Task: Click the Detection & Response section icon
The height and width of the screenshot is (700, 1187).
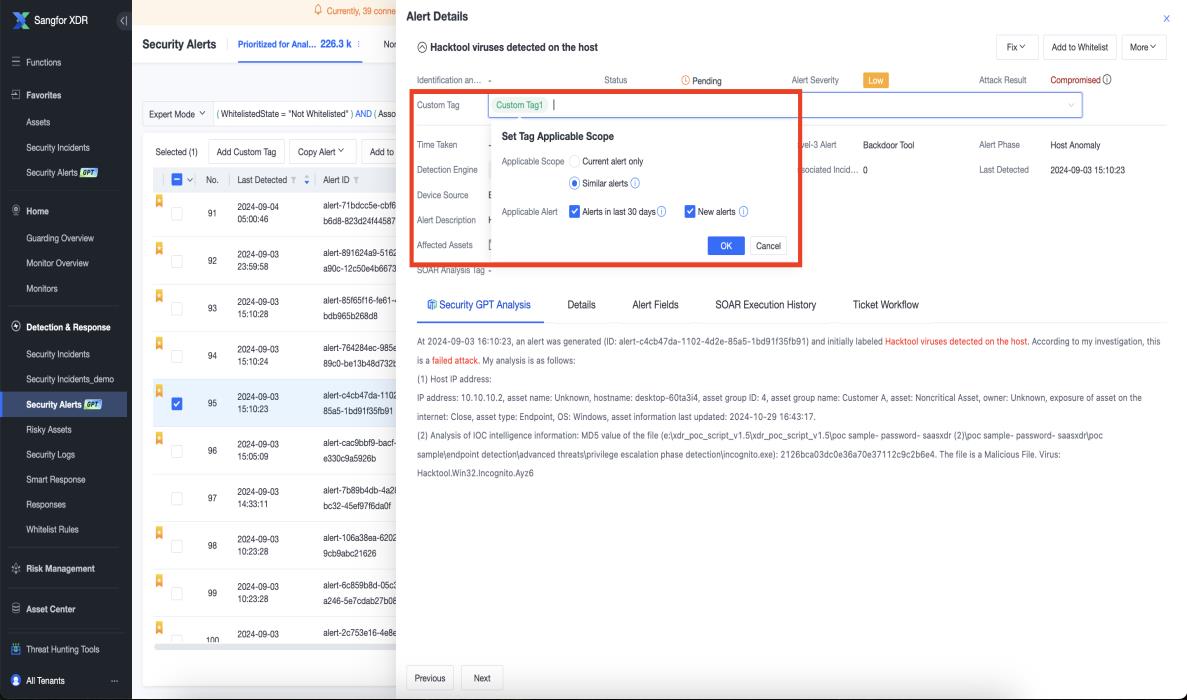Action: click(16, 326)
